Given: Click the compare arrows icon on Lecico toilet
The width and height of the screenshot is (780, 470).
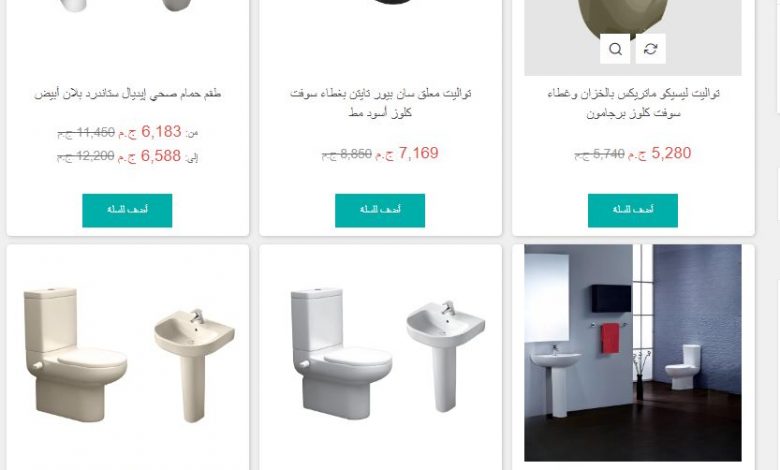Looking at the screenshot, I should point(651,49).
